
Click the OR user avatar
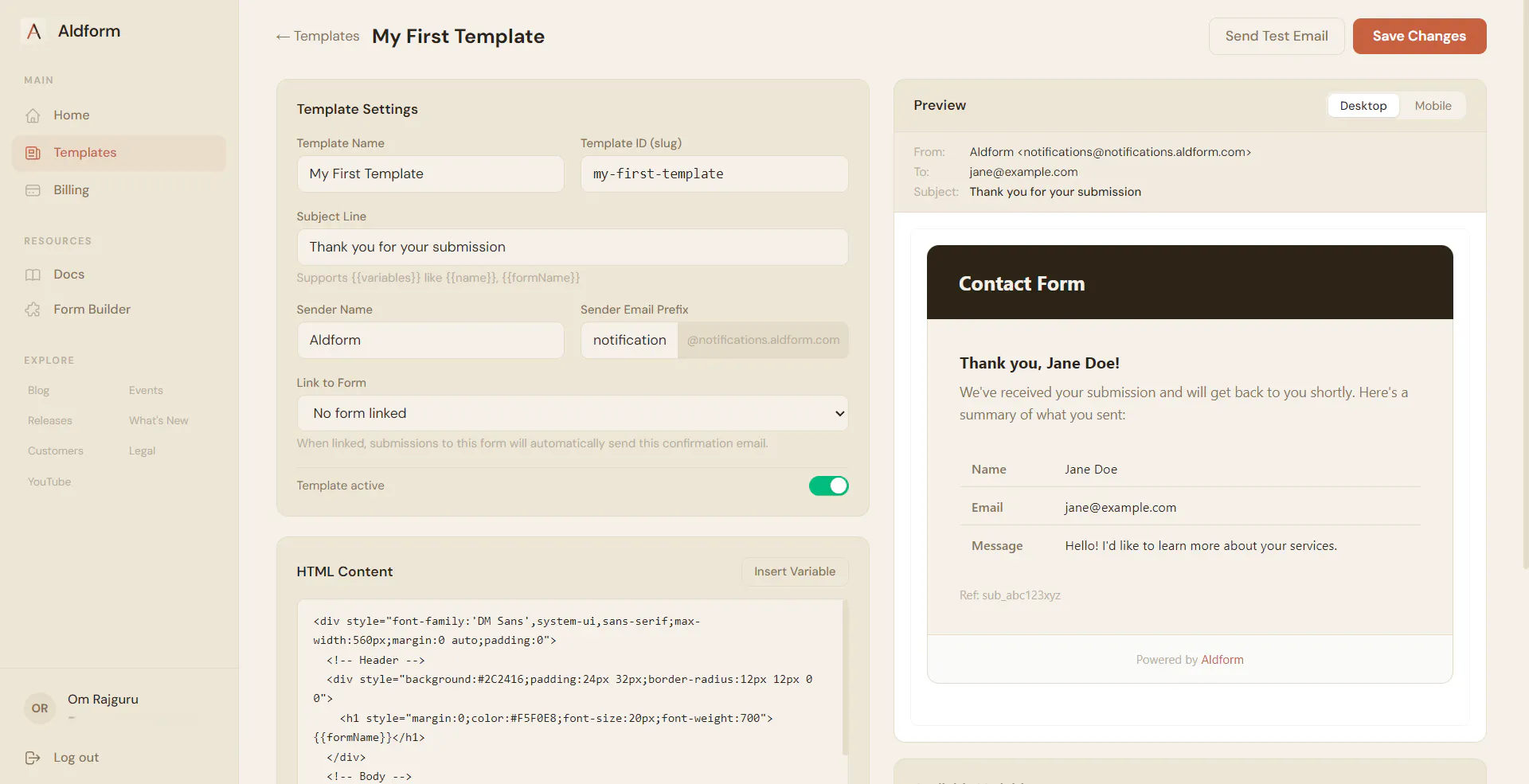[x=40, y=708]
